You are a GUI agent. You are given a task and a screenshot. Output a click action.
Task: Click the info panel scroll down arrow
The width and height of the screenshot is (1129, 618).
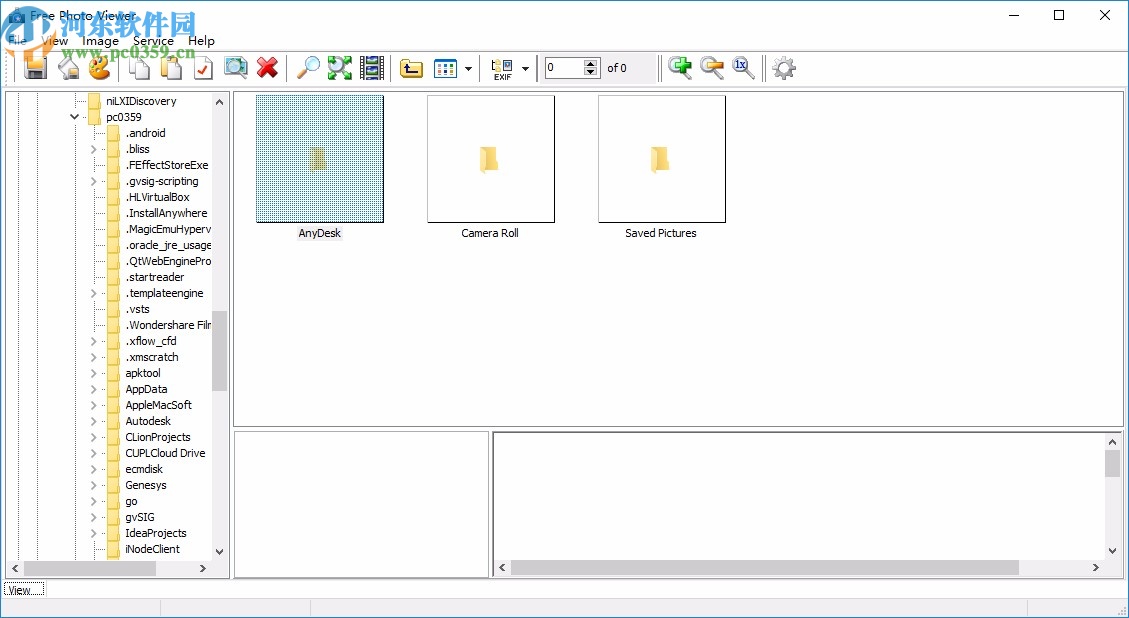(1112, 551)
